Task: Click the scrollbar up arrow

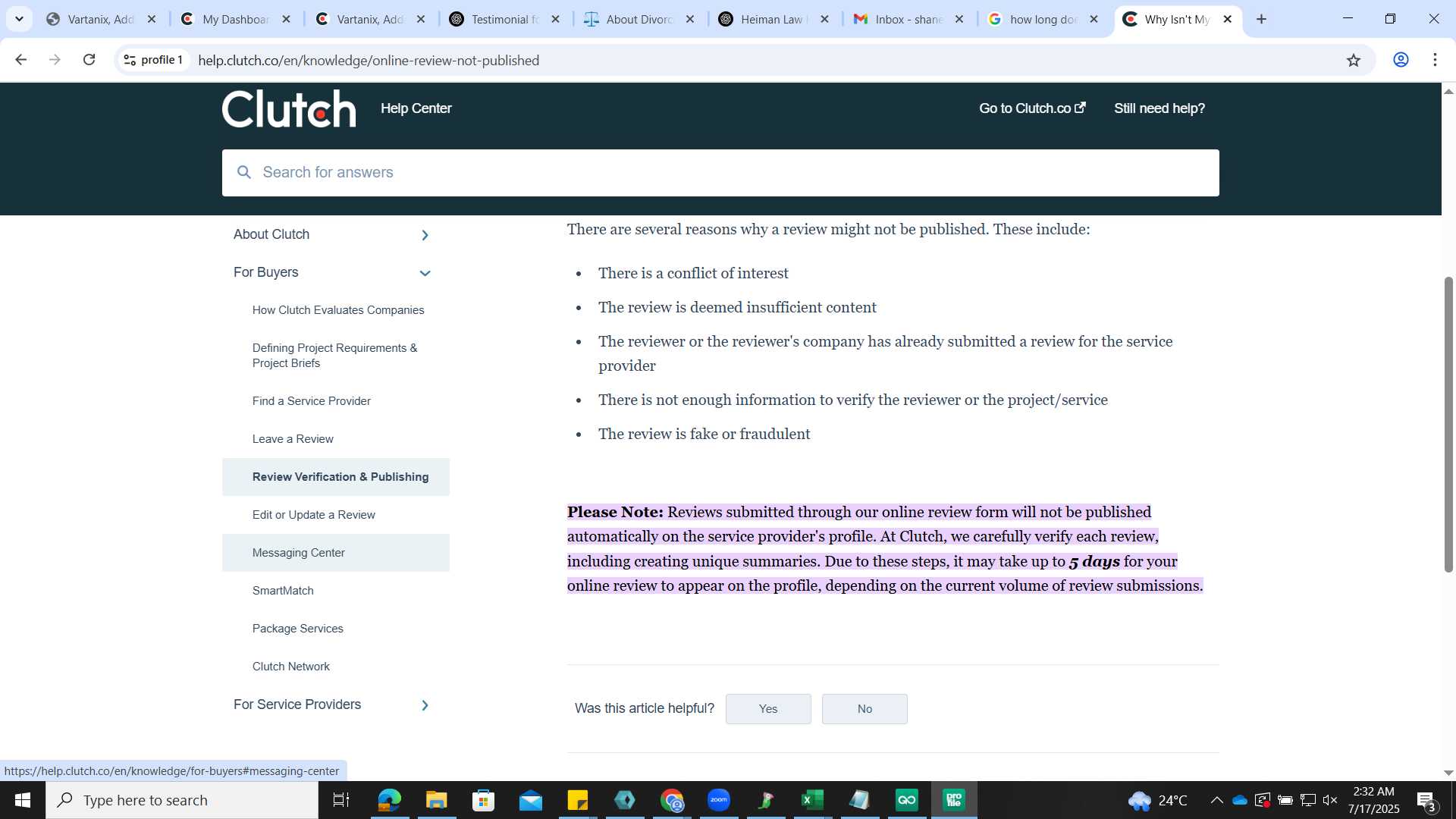Action: [x=1448, y=91]
